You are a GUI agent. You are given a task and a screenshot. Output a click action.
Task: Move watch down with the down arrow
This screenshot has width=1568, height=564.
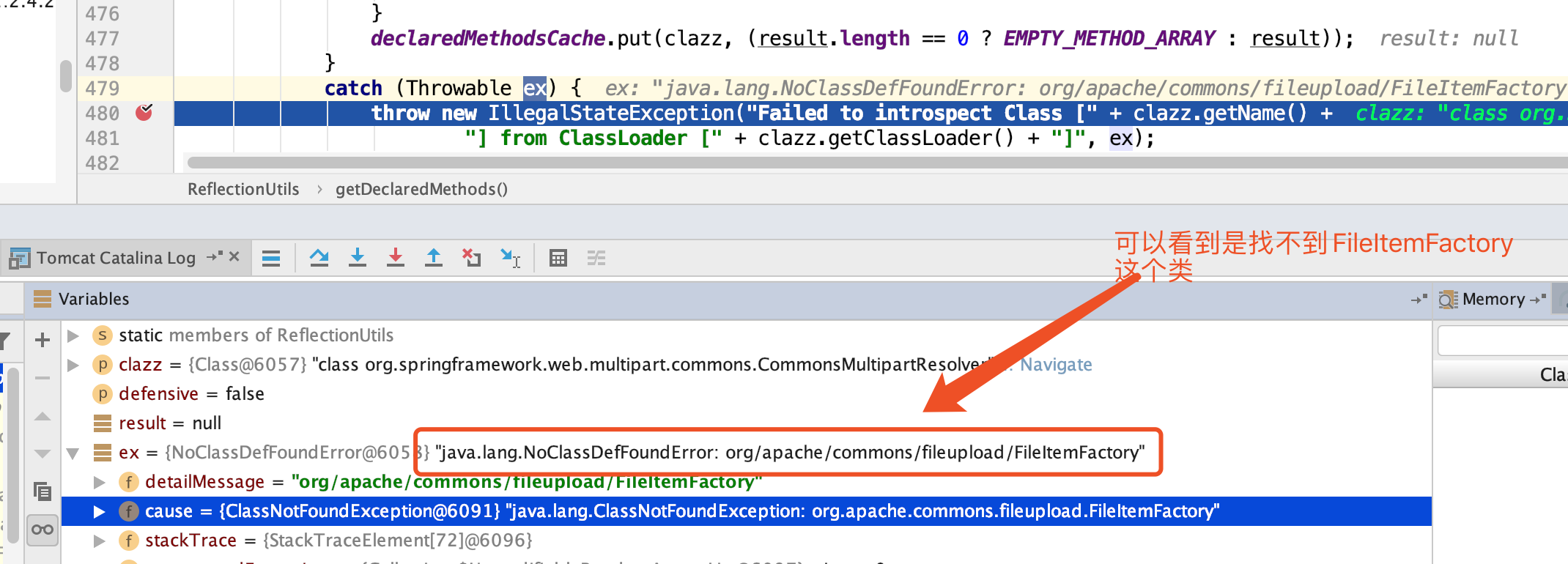point(42,454)
